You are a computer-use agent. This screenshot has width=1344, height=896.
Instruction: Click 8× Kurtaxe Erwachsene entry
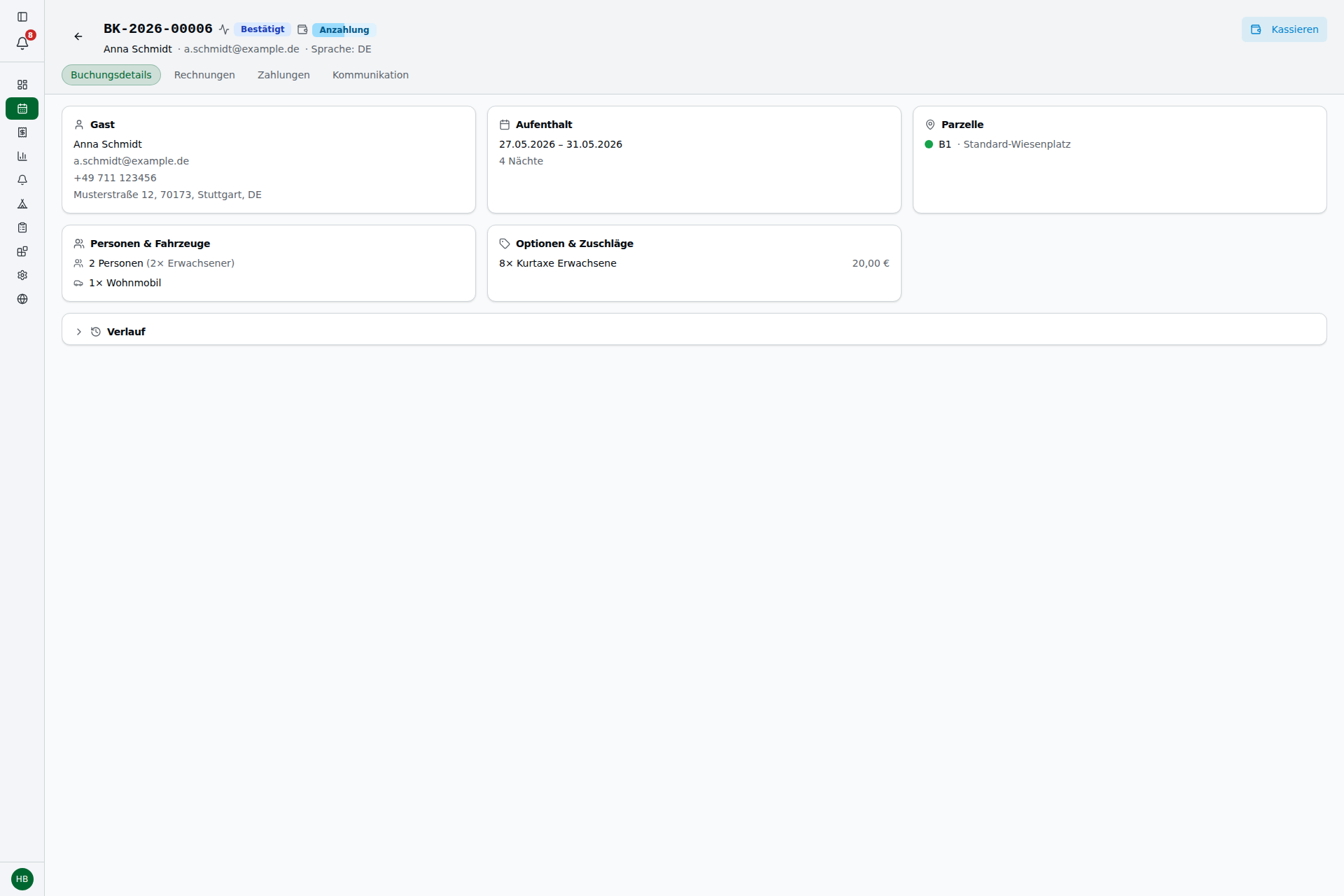pos(558,263)
